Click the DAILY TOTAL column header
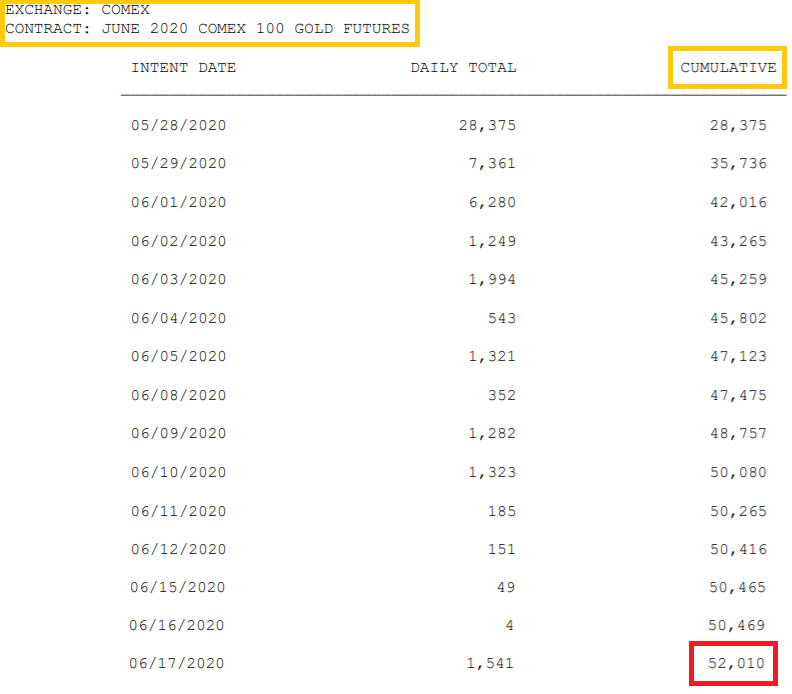Image resolution: width=792 pixels, height=694 pixels. (x=463, y=68)
